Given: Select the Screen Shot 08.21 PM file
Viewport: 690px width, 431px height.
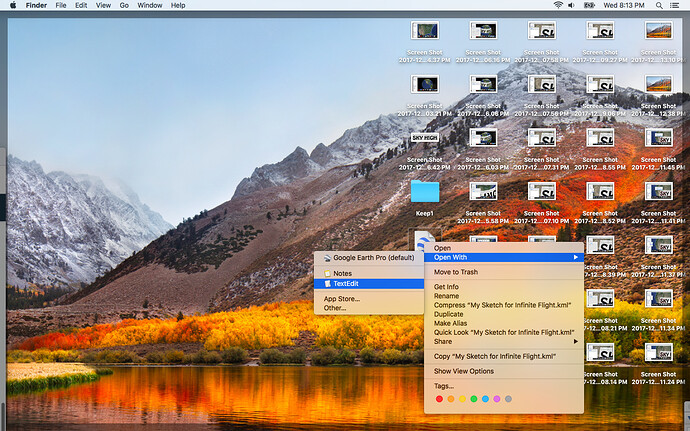Looking at the screenshot, I should coord(600,299).
